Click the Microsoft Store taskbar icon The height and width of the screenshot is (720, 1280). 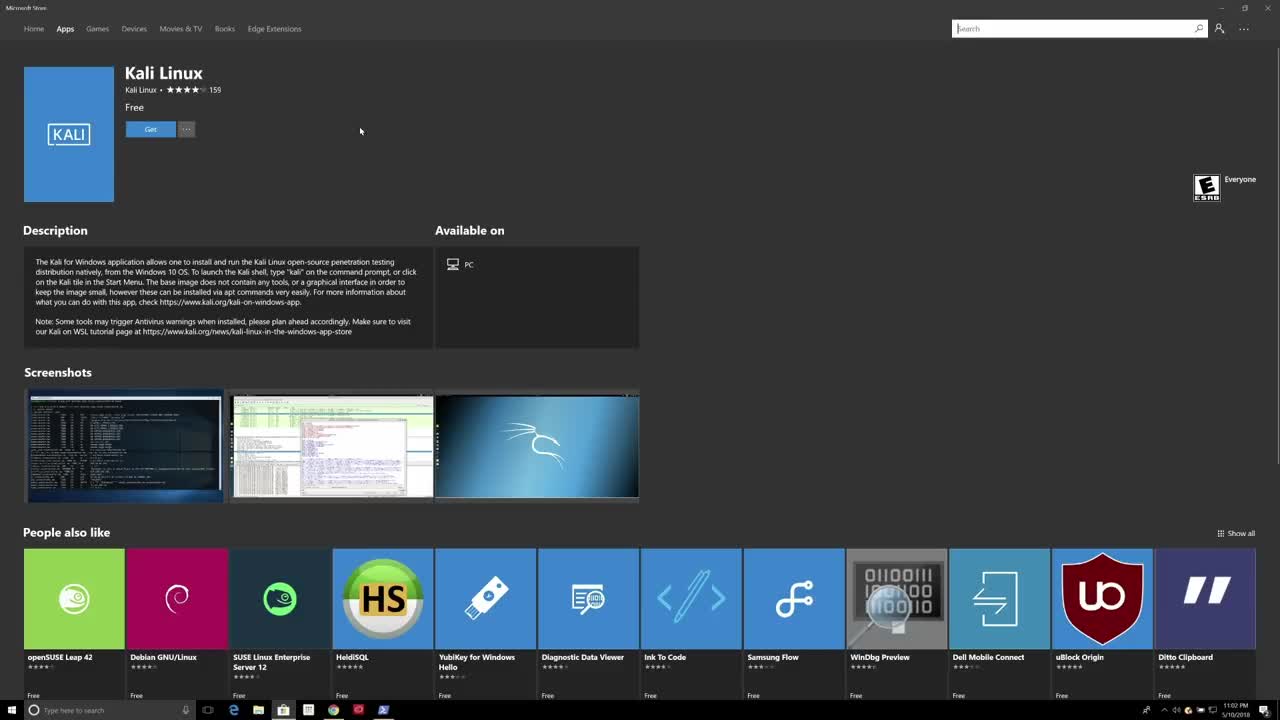[x=283, y=710]
